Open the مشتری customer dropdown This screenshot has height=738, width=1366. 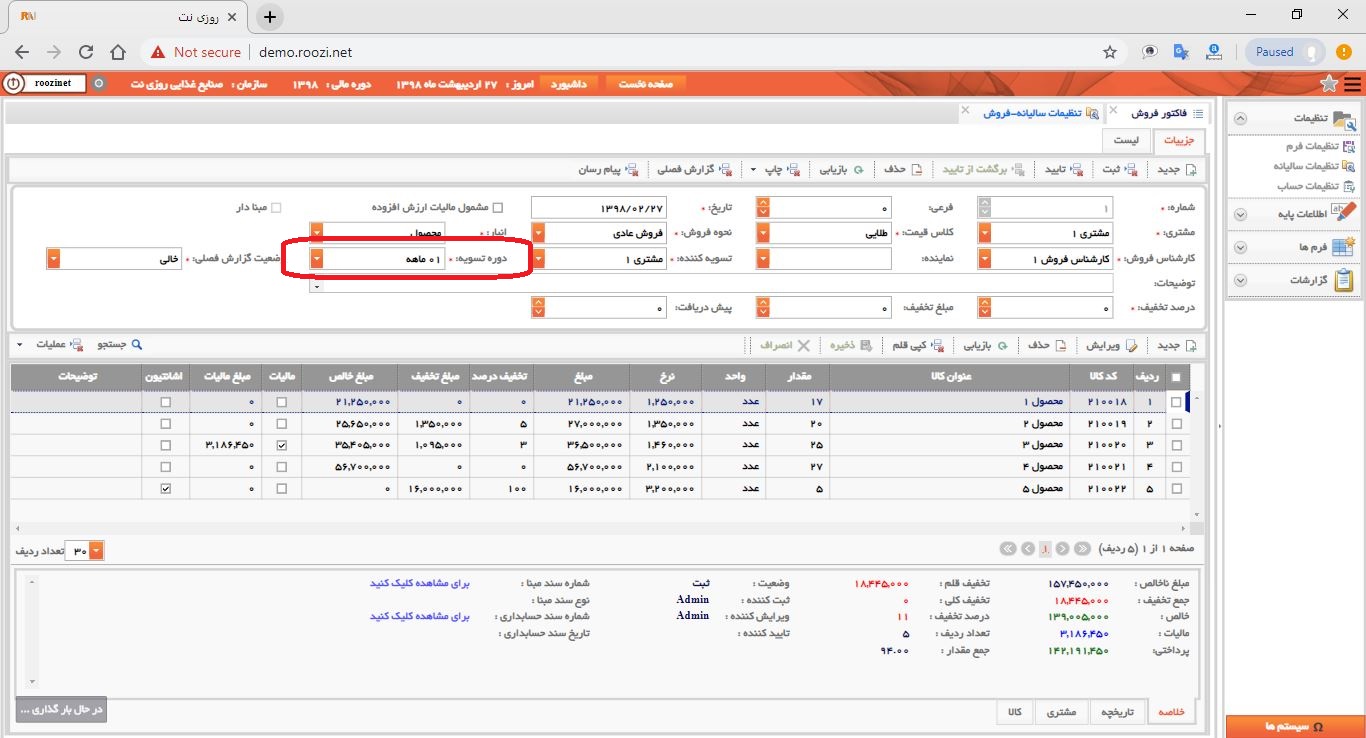(x=984, y=233)
